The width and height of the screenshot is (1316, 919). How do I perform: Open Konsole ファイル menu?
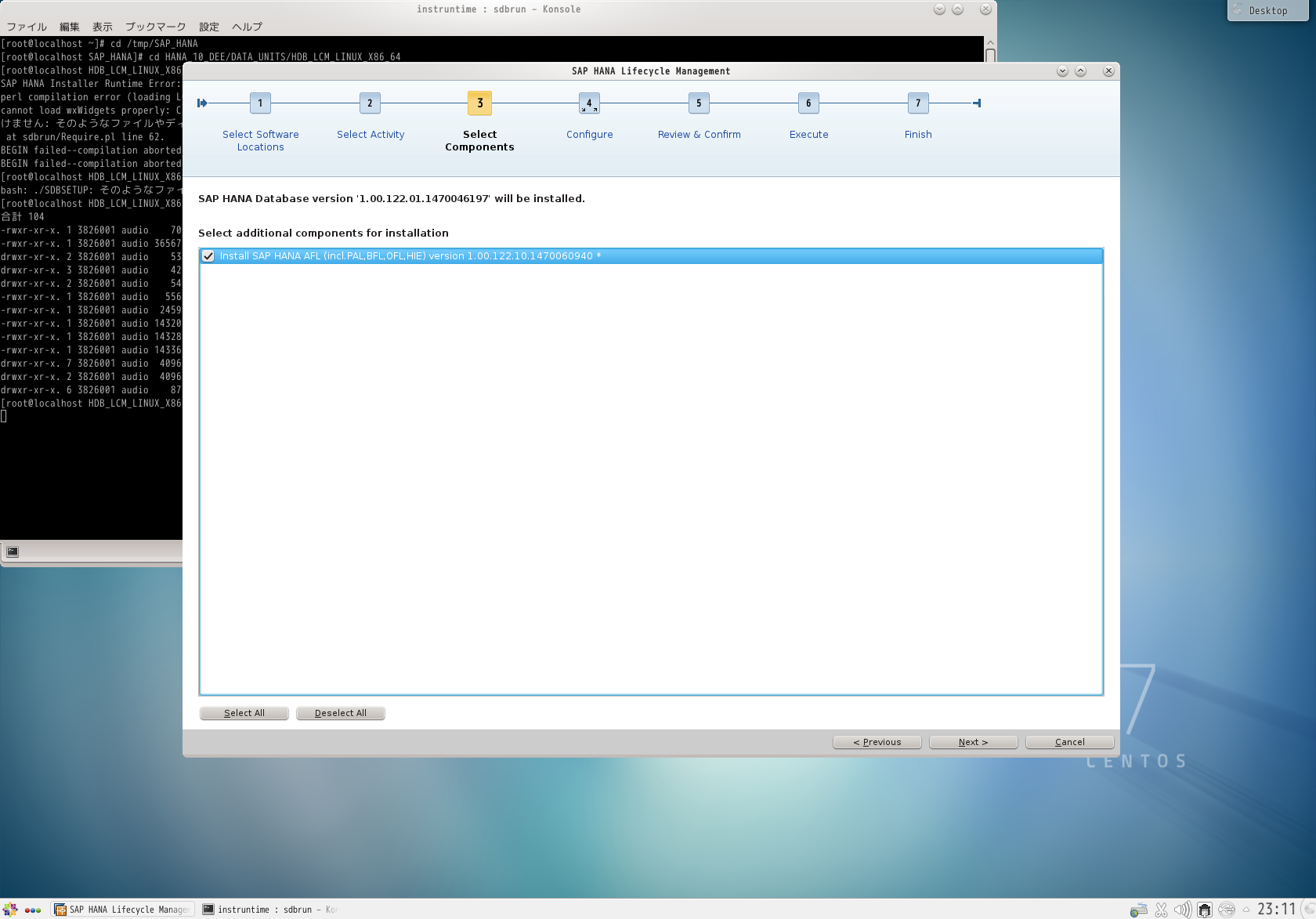coord(27,27)
